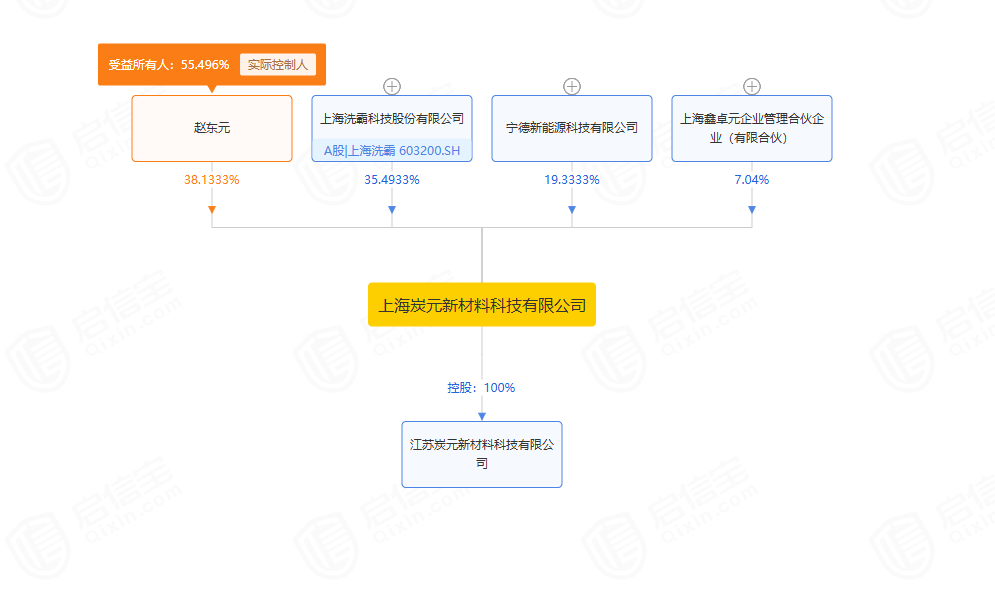Click the blue arrow below 7.04%

tap(752, 210)
